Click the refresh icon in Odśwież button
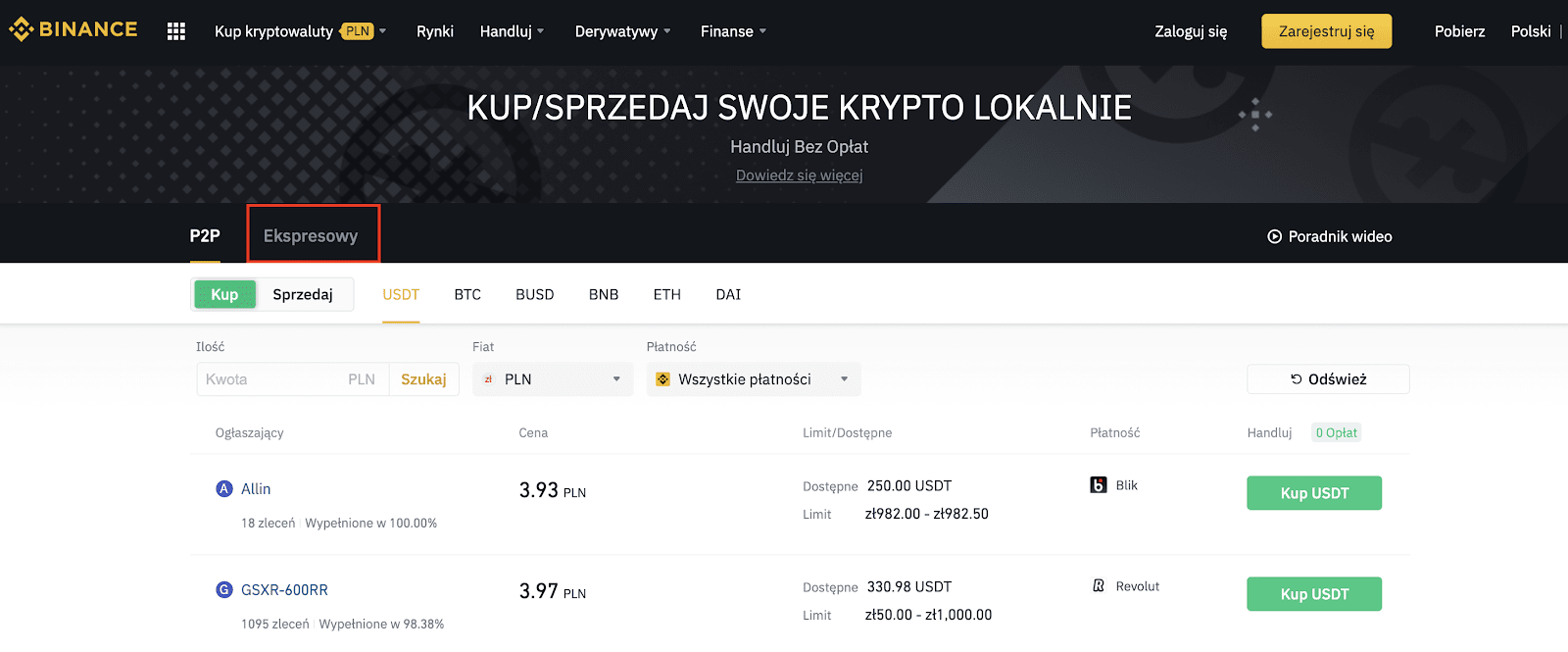 1297,379
